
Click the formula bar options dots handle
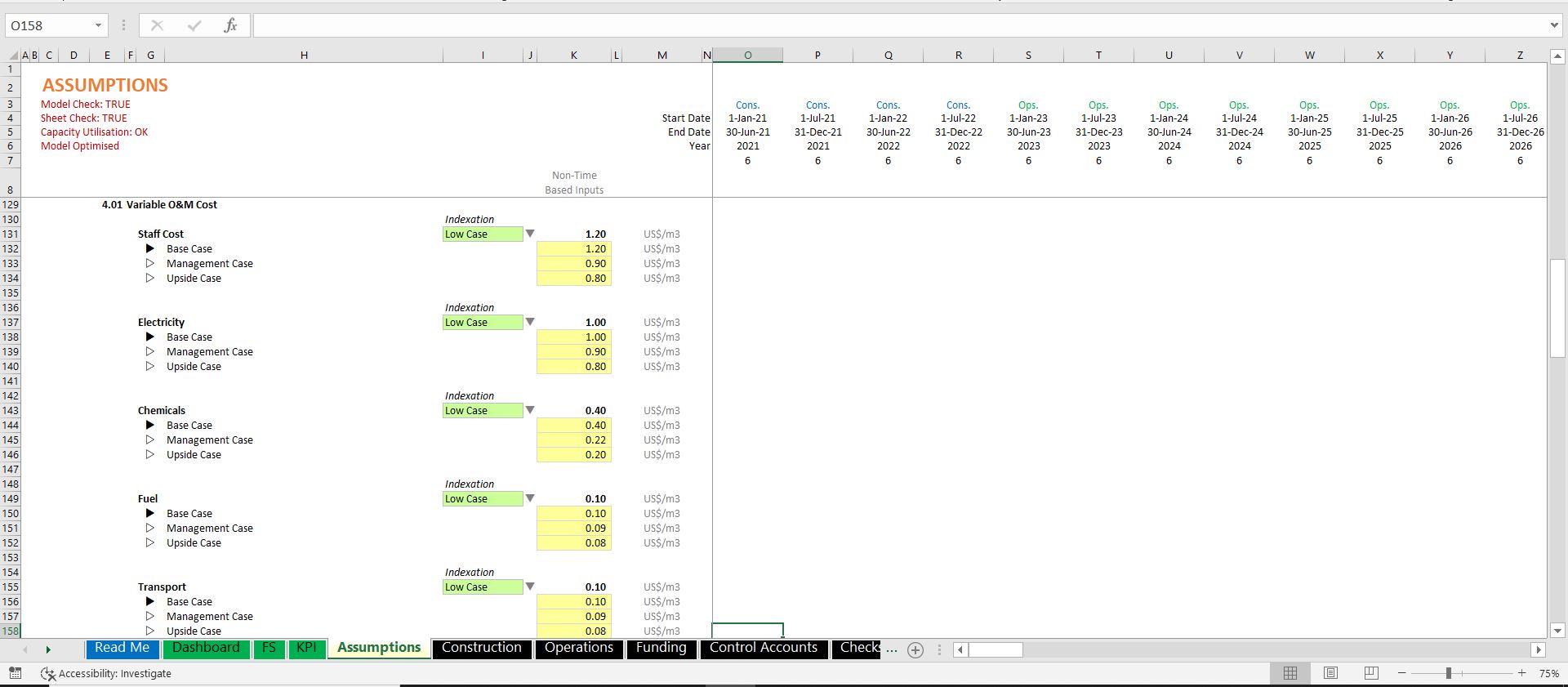pyautogui.click(x=124, y=25)
